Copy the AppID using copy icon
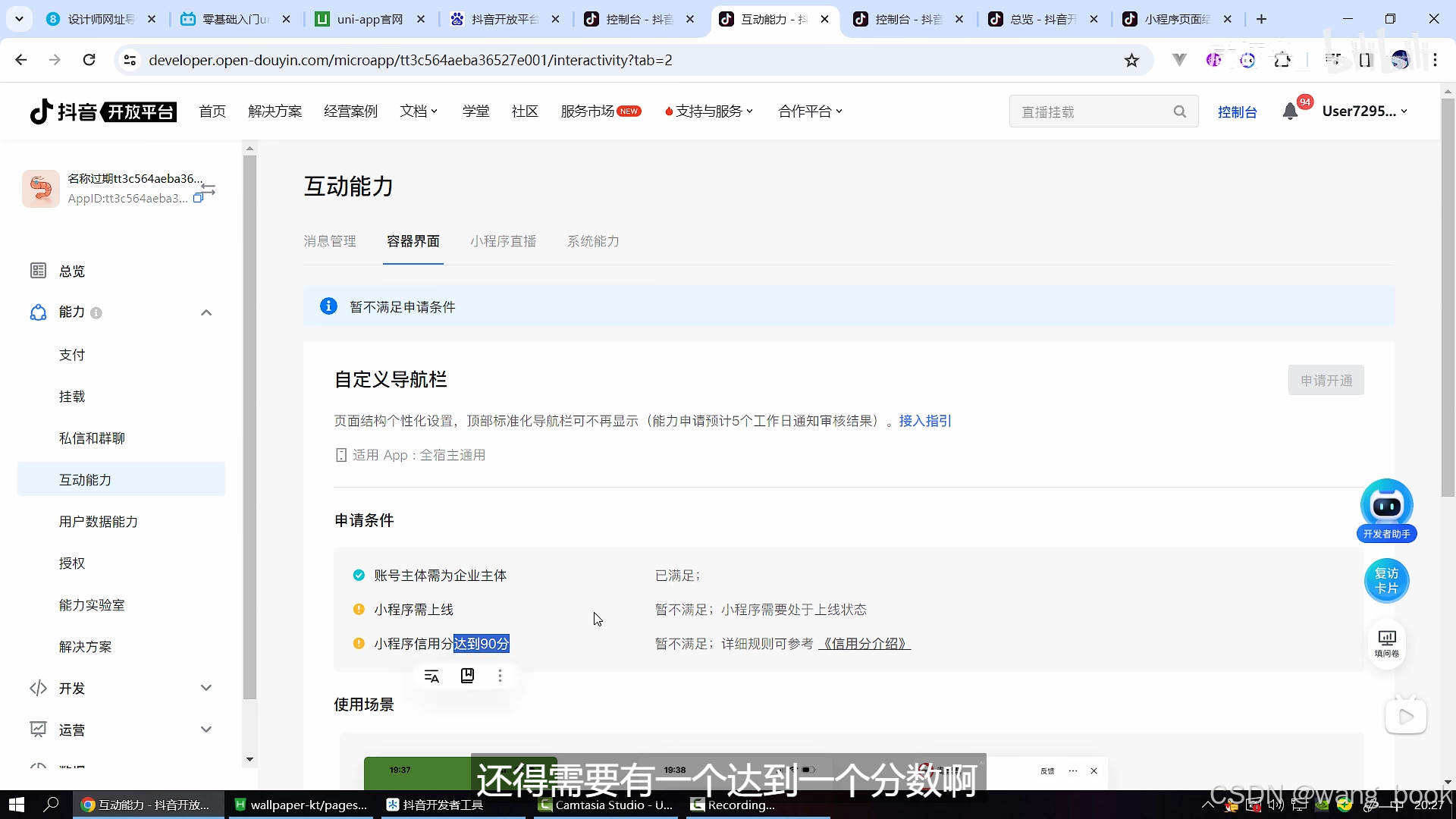1456x819 pixels. click(199, 198)
